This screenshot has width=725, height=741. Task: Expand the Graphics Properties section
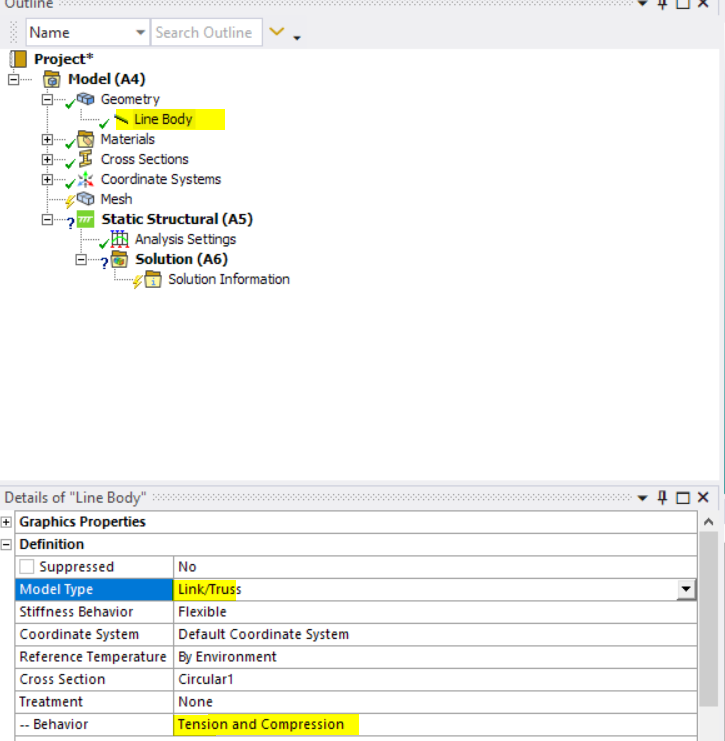pyautogui.click(x=7, y=522)
